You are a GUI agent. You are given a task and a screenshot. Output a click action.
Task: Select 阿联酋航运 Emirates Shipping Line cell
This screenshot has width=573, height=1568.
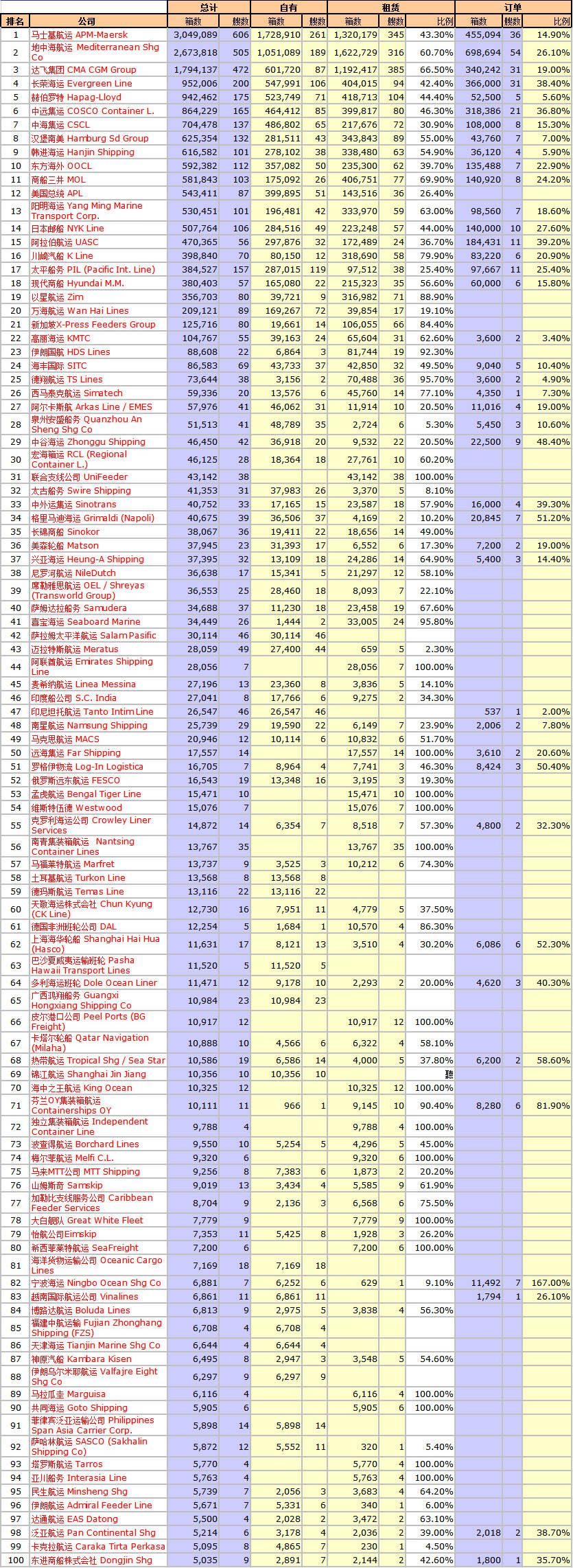click(93, 667)
